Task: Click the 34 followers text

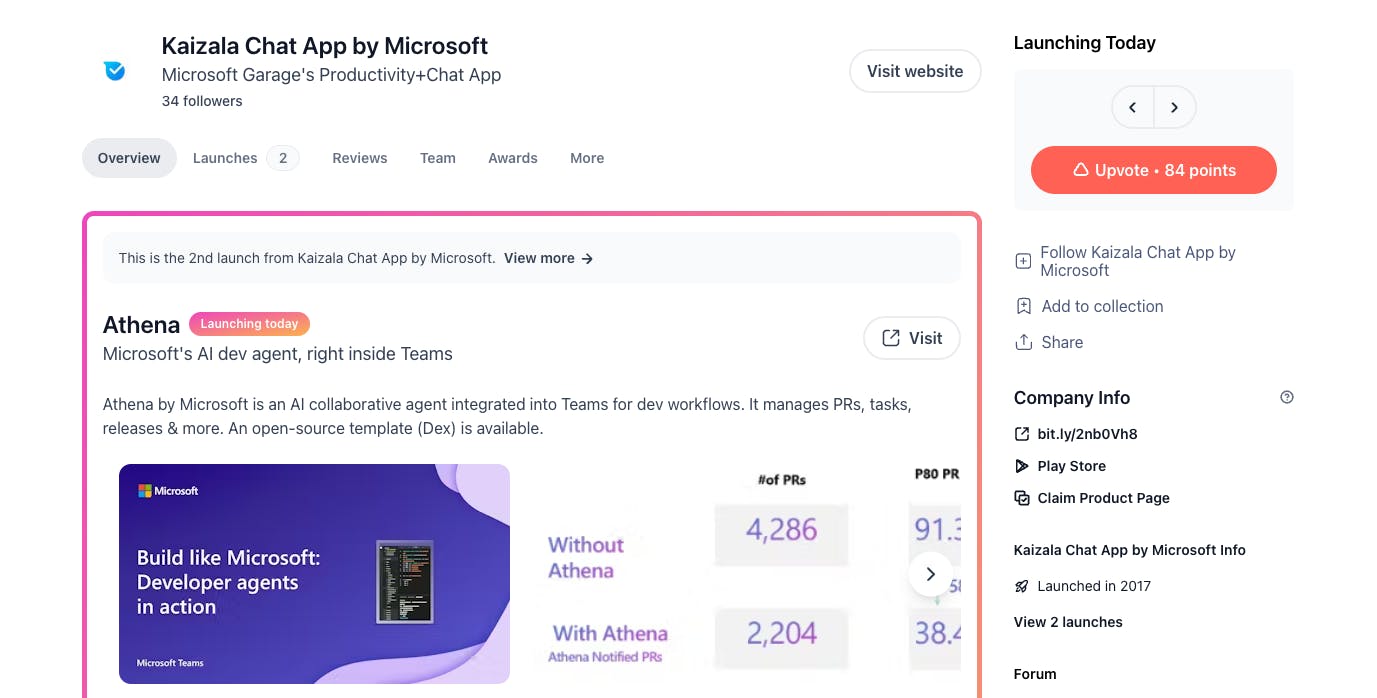Action: pyautogui.click(x=202, y=101)
